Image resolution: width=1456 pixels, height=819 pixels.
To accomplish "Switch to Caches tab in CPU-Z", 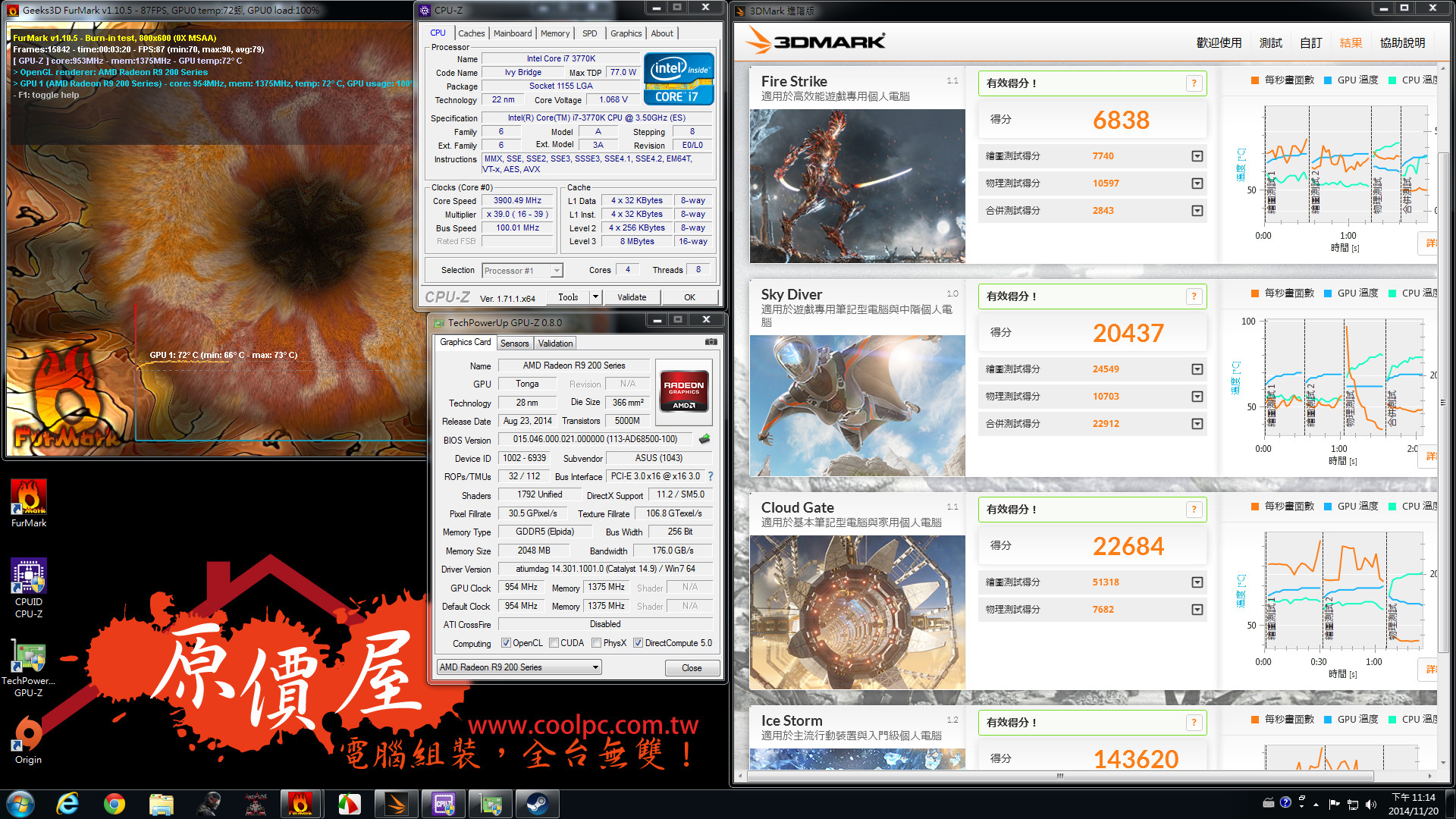I will tap(471, 33).
